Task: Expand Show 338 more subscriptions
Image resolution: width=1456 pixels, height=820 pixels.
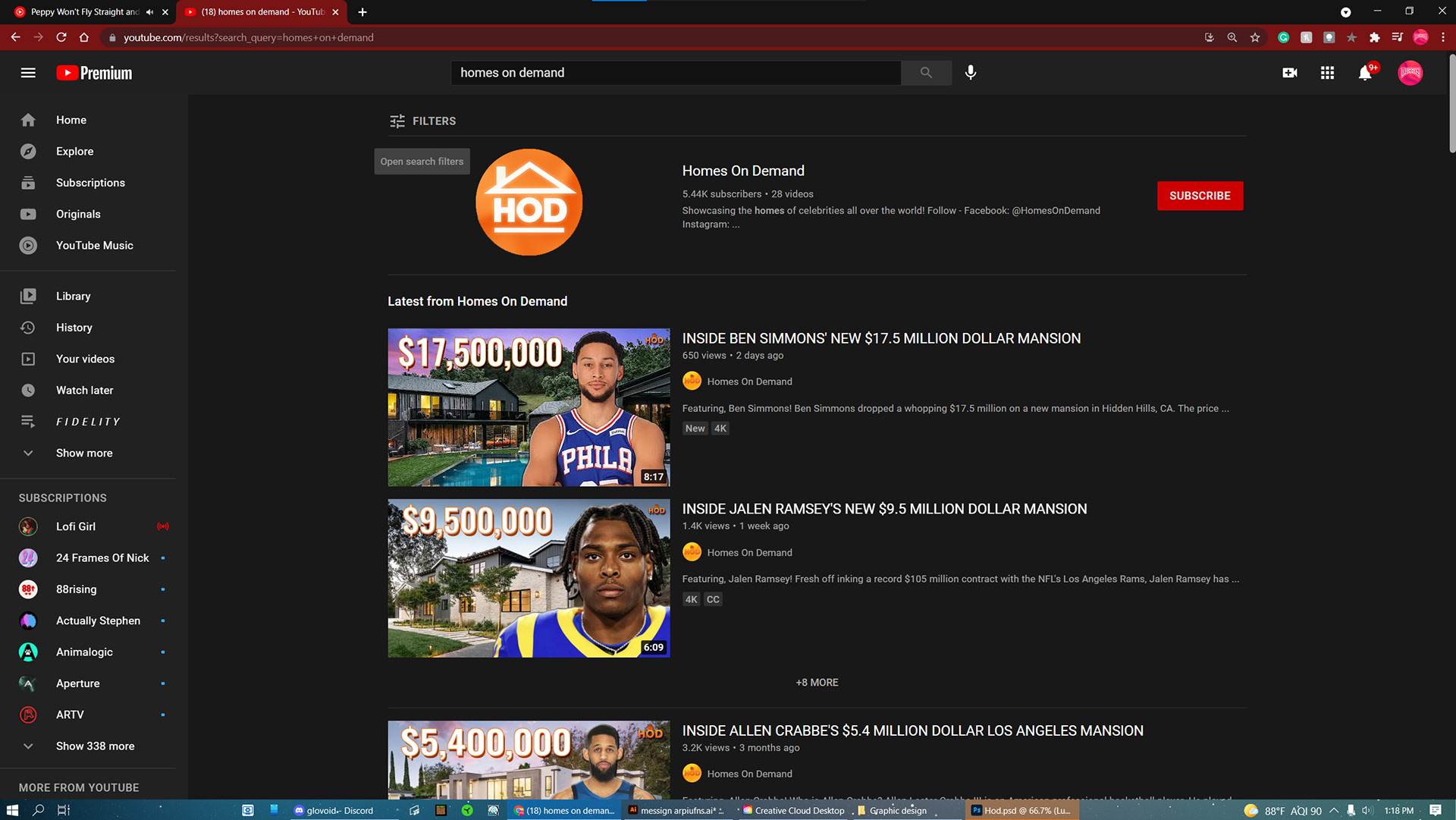Action: tap(95, 746)
